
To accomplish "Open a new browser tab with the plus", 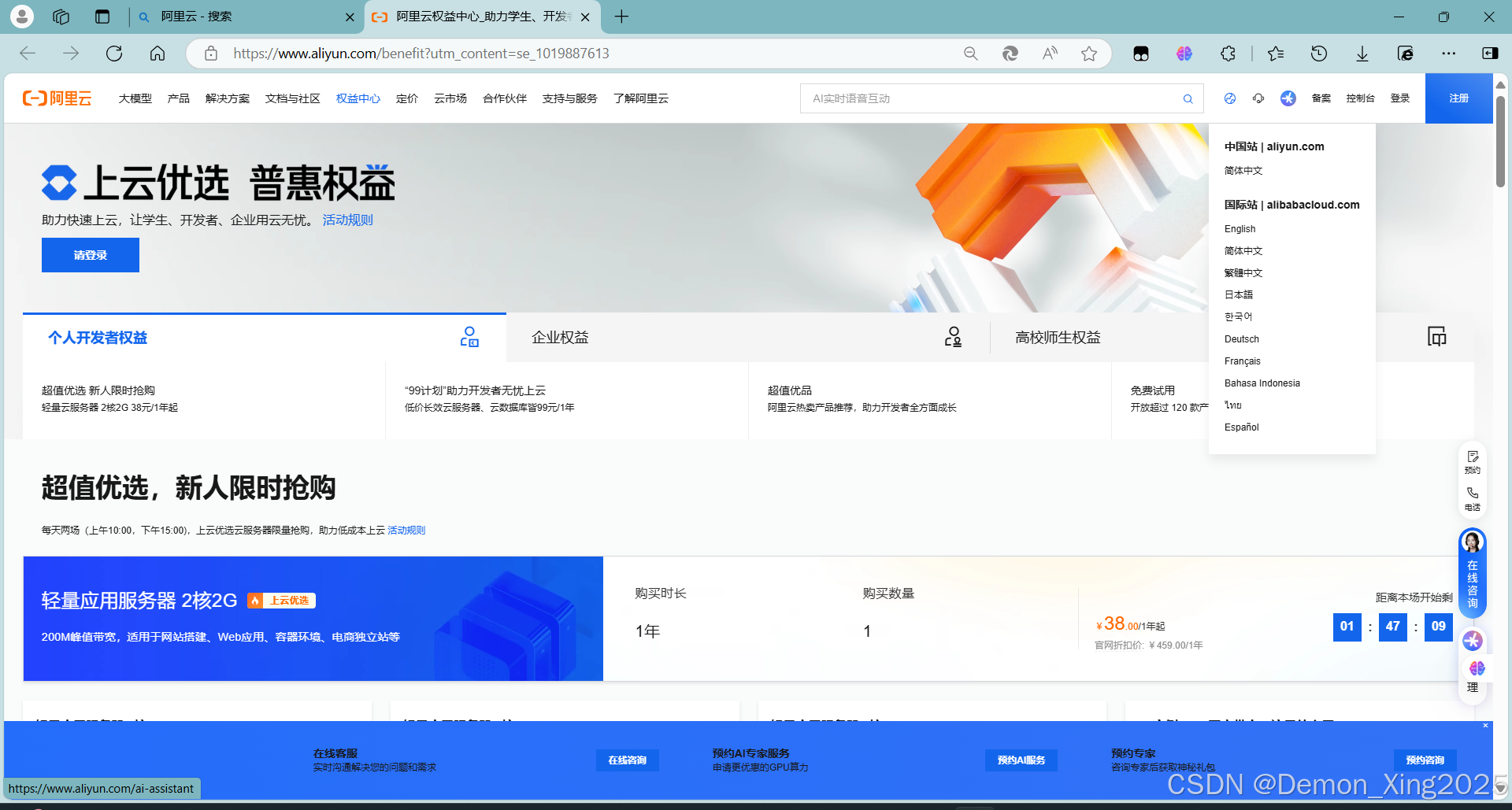I will click(x=621, y=17).
